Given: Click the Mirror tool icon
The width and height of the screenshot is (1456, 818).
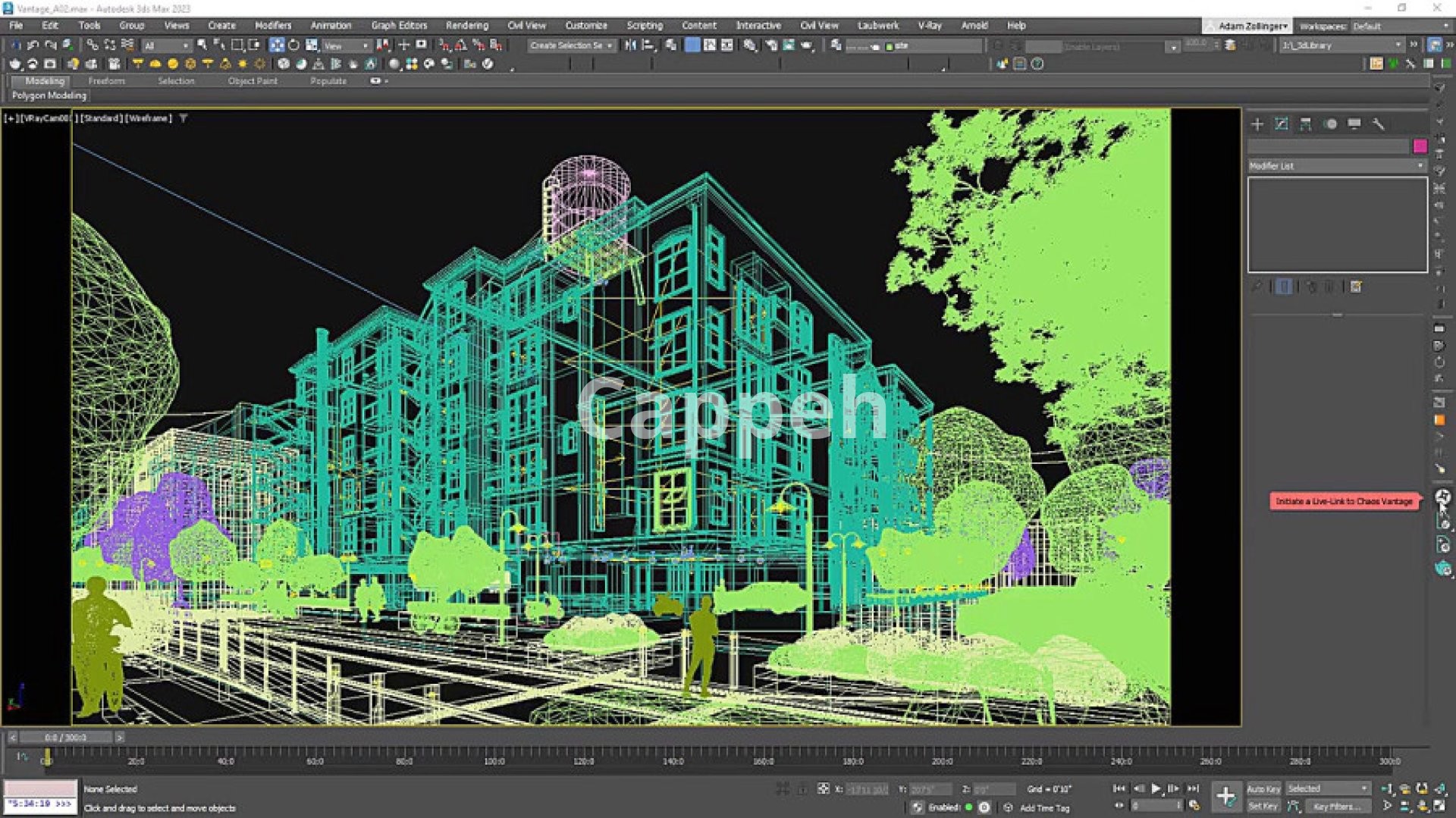Looking at the screenshot, I should 630,45.
